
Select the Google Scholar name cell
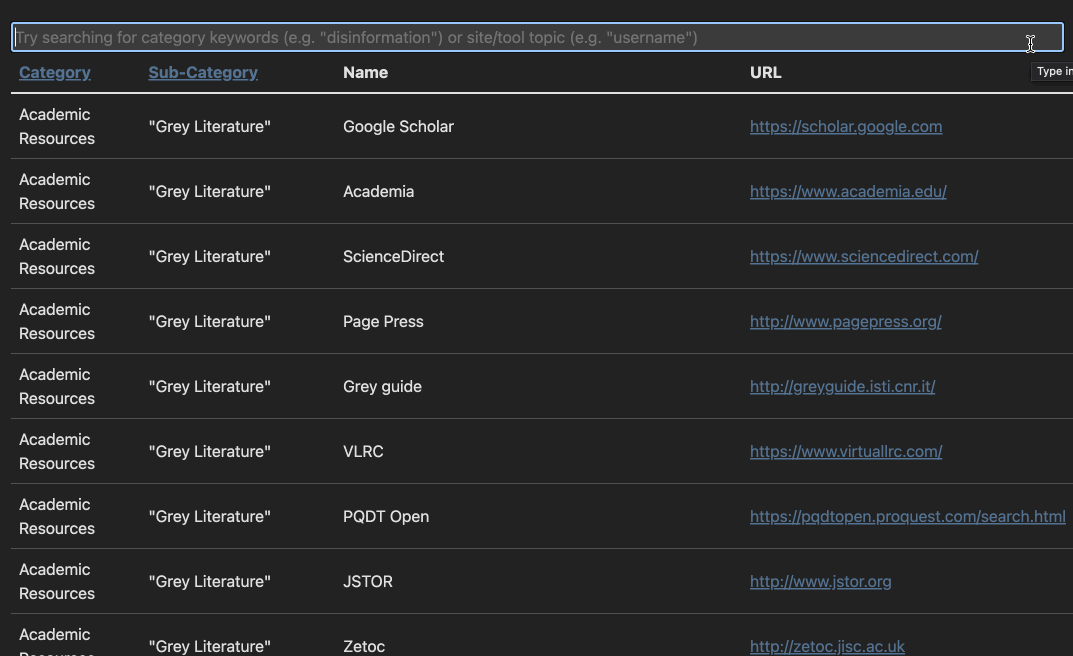[x=398, y=127]
